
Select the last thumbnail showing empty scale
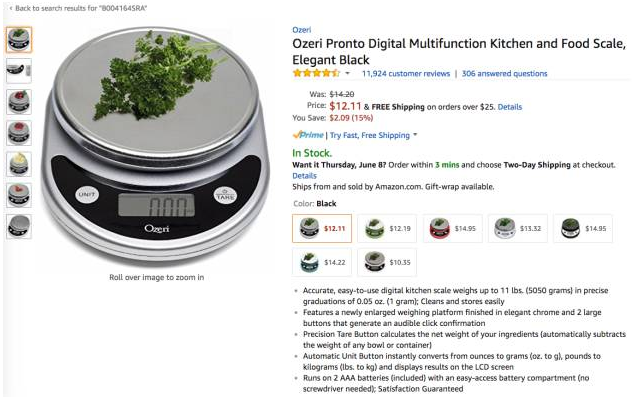click(x=19, y=226)
